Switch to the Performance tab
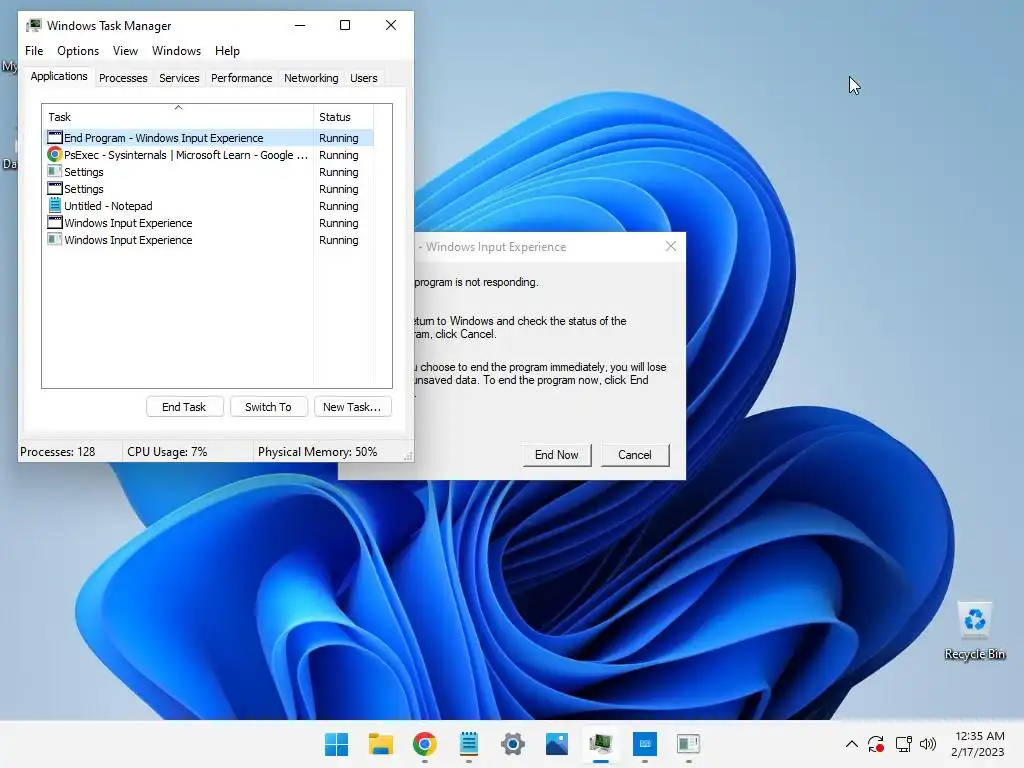 pyautogui.click(x=241, y=78)
